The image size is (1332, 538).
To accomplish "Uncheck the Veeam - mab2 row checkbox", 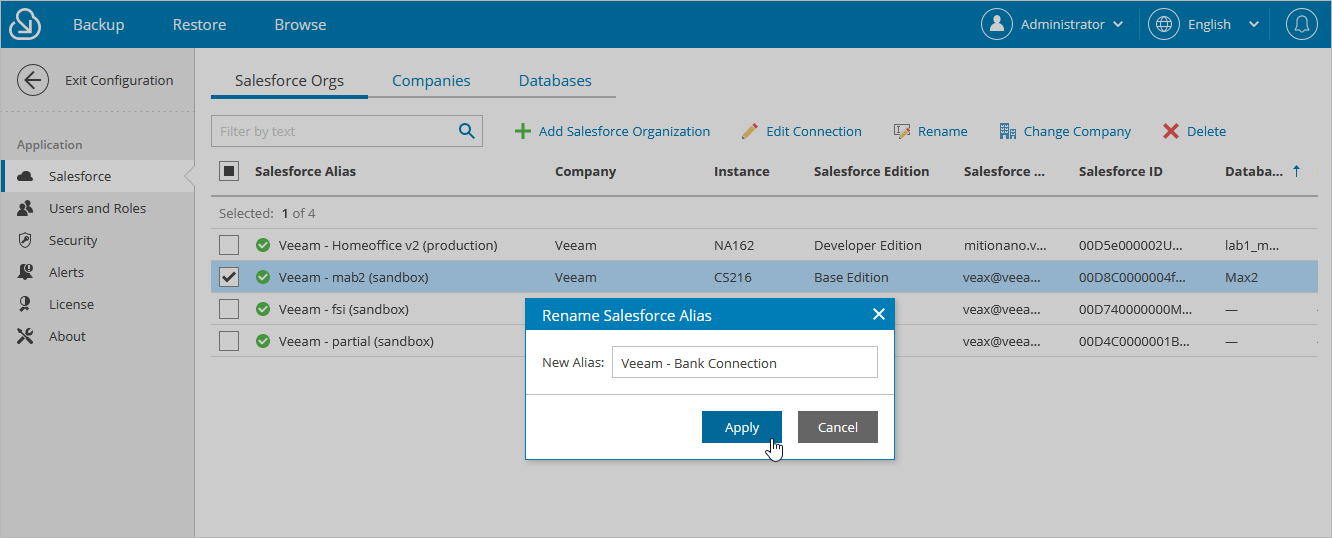I will tap(229, 277).
